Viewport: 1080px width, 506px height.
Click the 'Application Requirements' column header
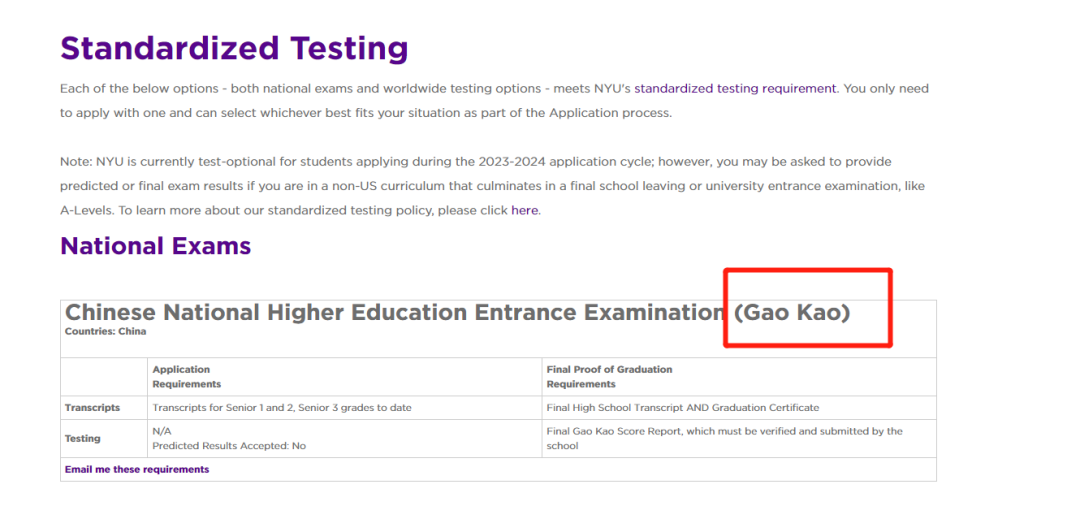coord(187,377)
